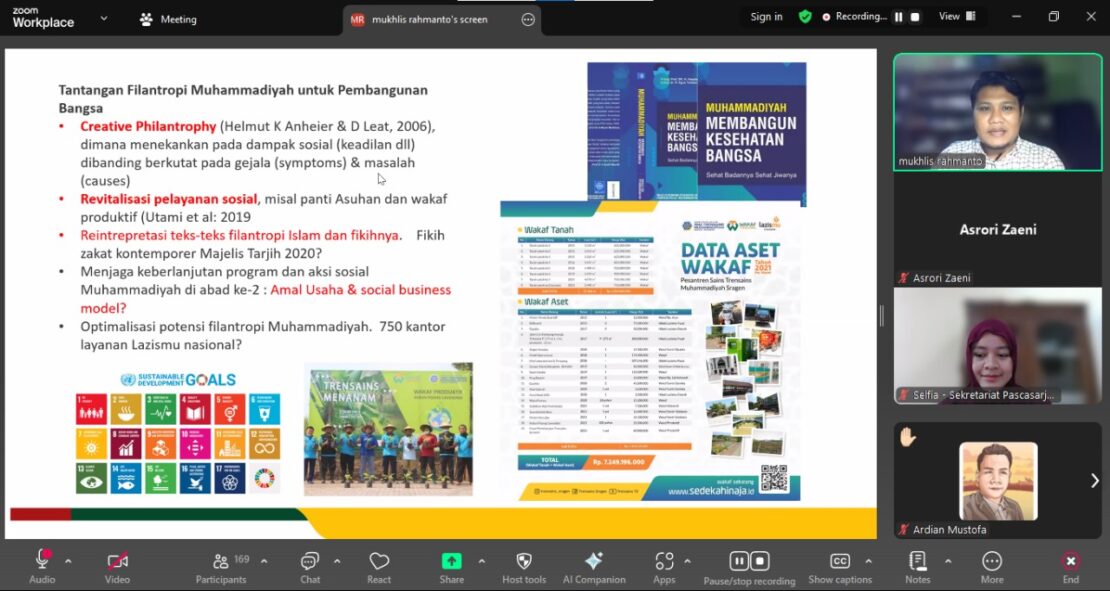
Task: Click the gallery panel divider handle
Action: [x=881, y=316]
